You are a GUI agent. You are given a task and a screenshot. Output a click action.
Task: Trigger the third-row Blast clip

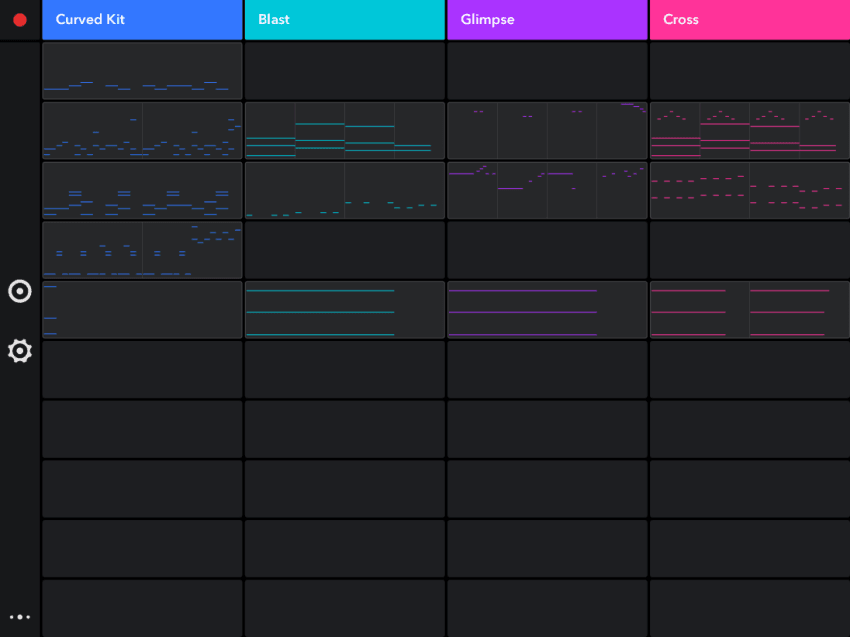tap(344, 190)
